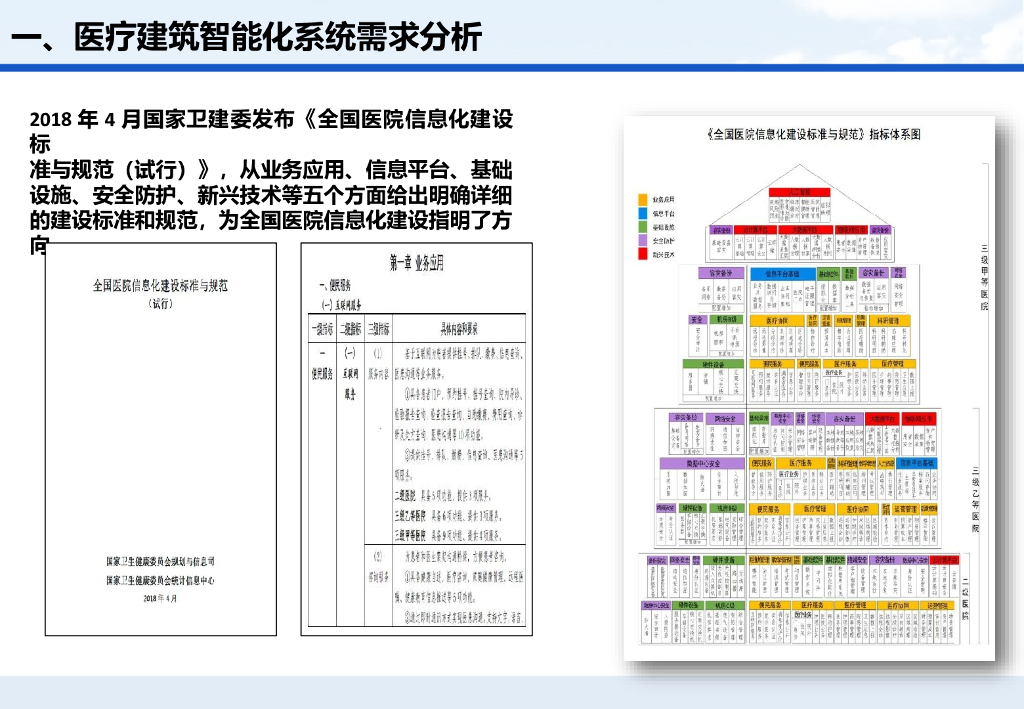The image size is (1024, 709).
Task: Click the blue 信息平台 legend swatch
Action: pyautogui.click(x=643, y=214)
